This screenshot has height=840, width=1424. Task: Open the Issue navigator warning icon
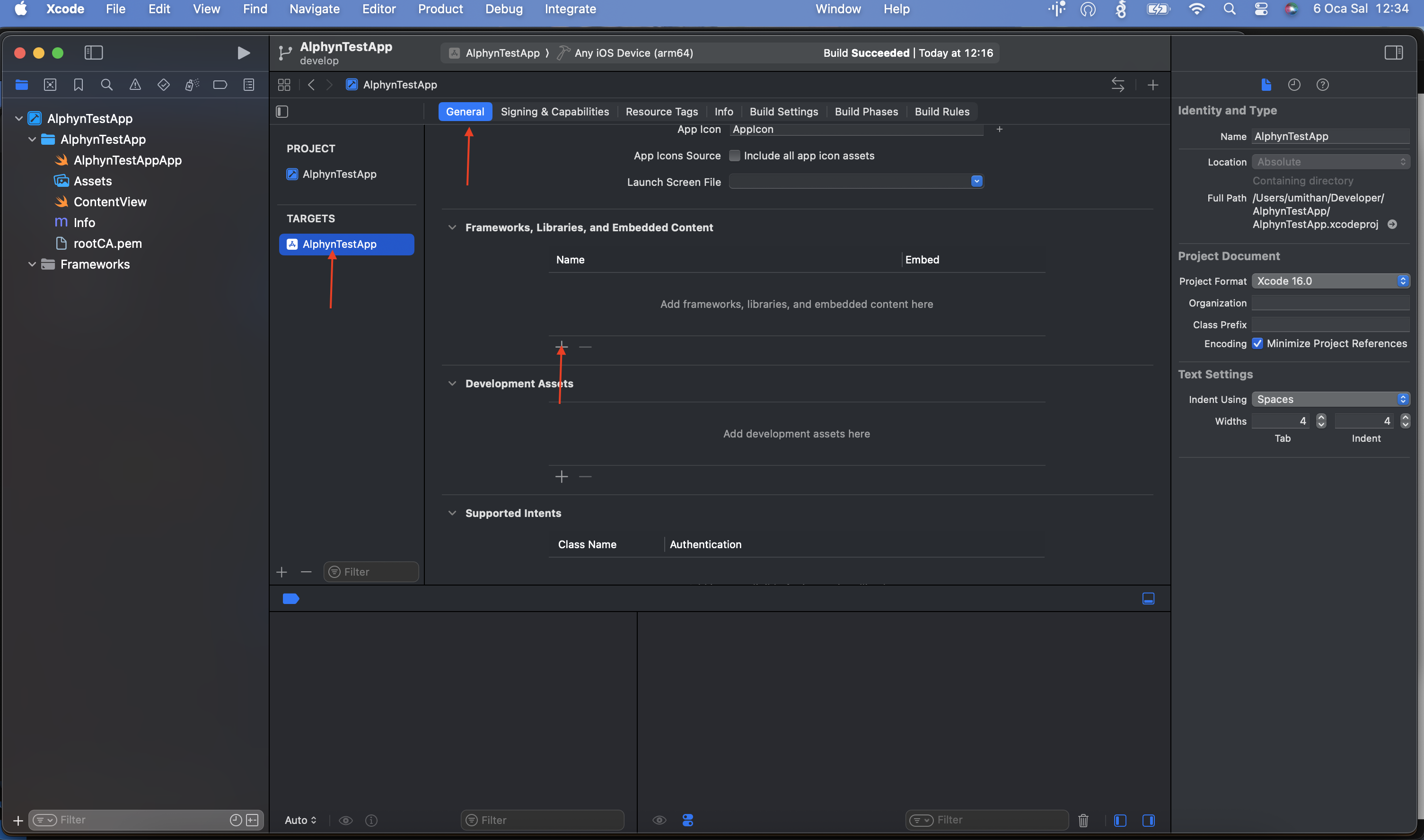click(135, 85)
